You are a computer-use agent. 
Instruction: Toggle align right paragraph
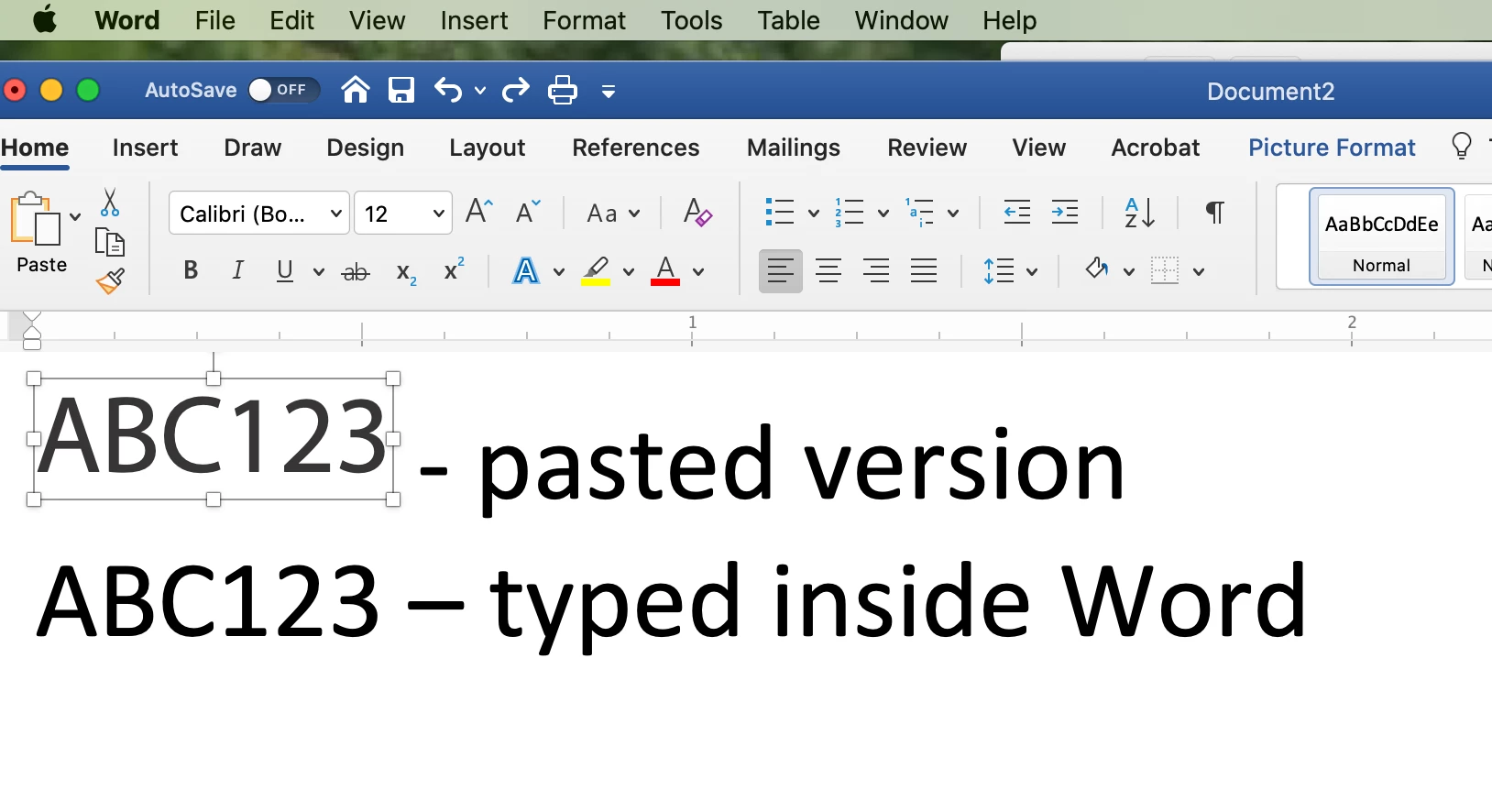876,271
